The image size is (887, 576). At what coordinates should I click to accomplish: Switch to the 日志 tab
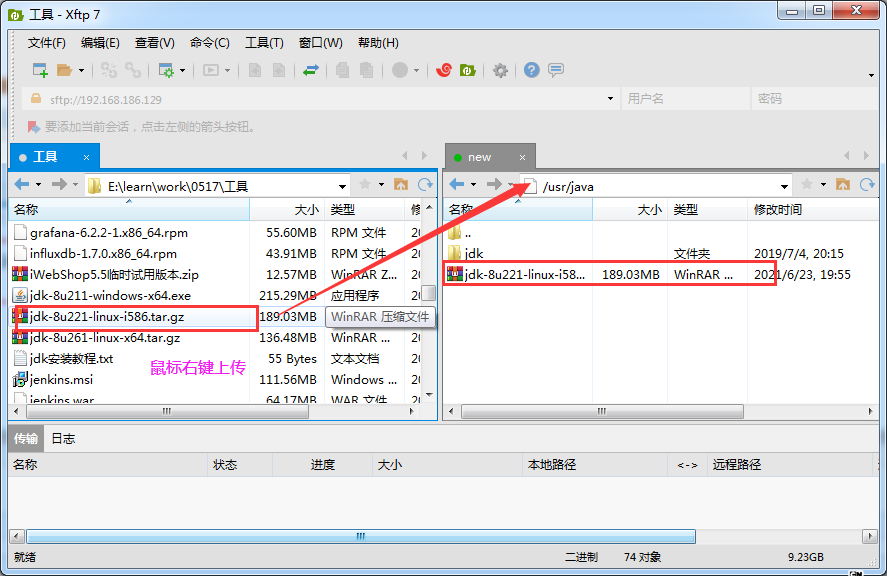[x=63, y=439]
